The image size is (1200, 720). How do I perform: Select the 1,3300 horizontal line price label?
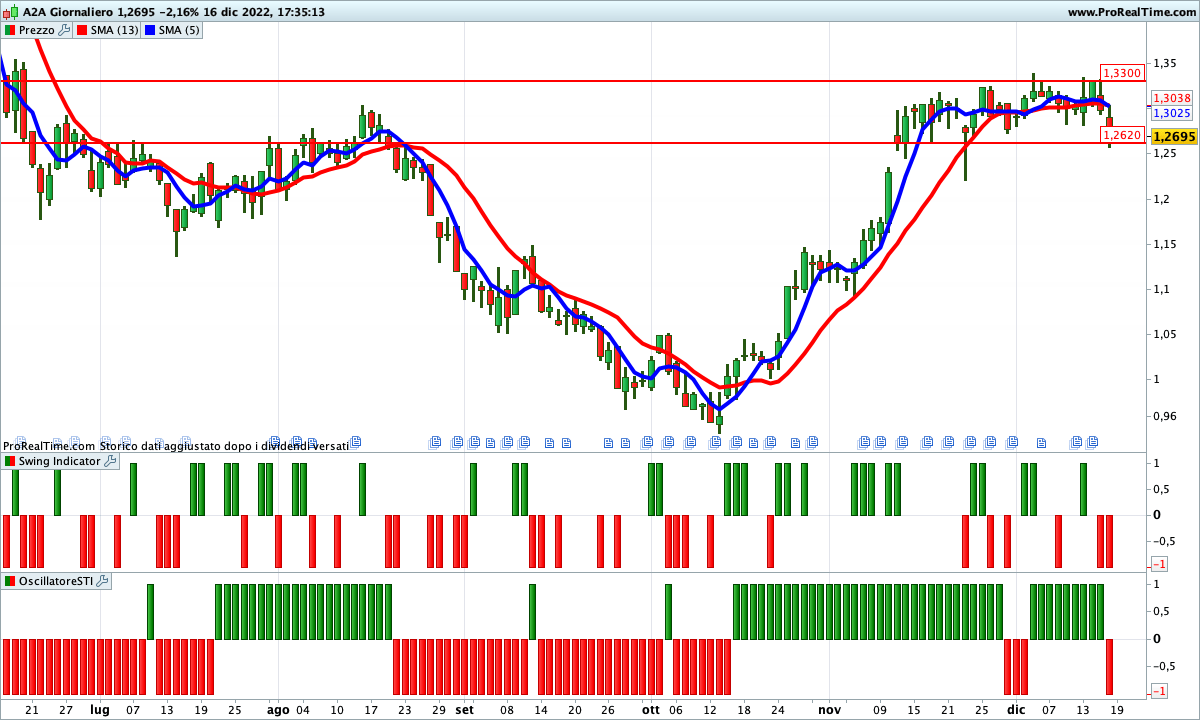pos(1121,73)
